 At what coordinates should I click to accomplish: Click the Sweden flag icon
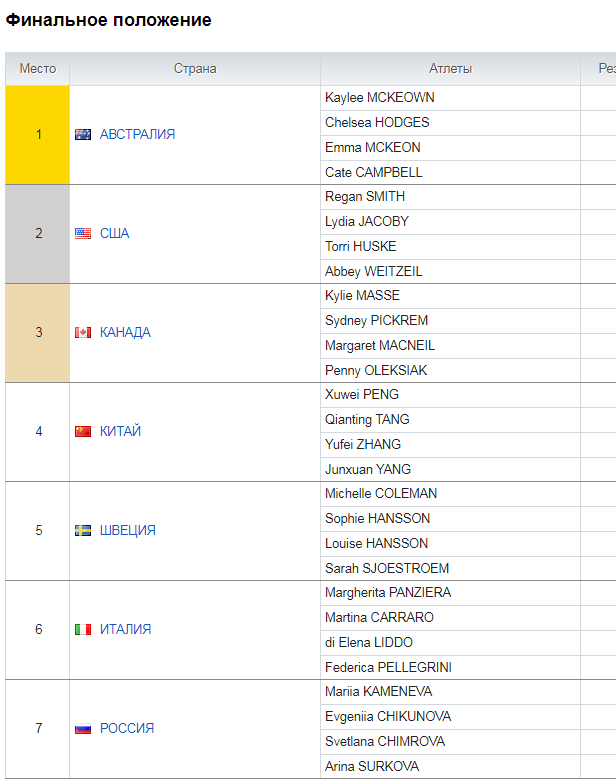tap(83, 530)
